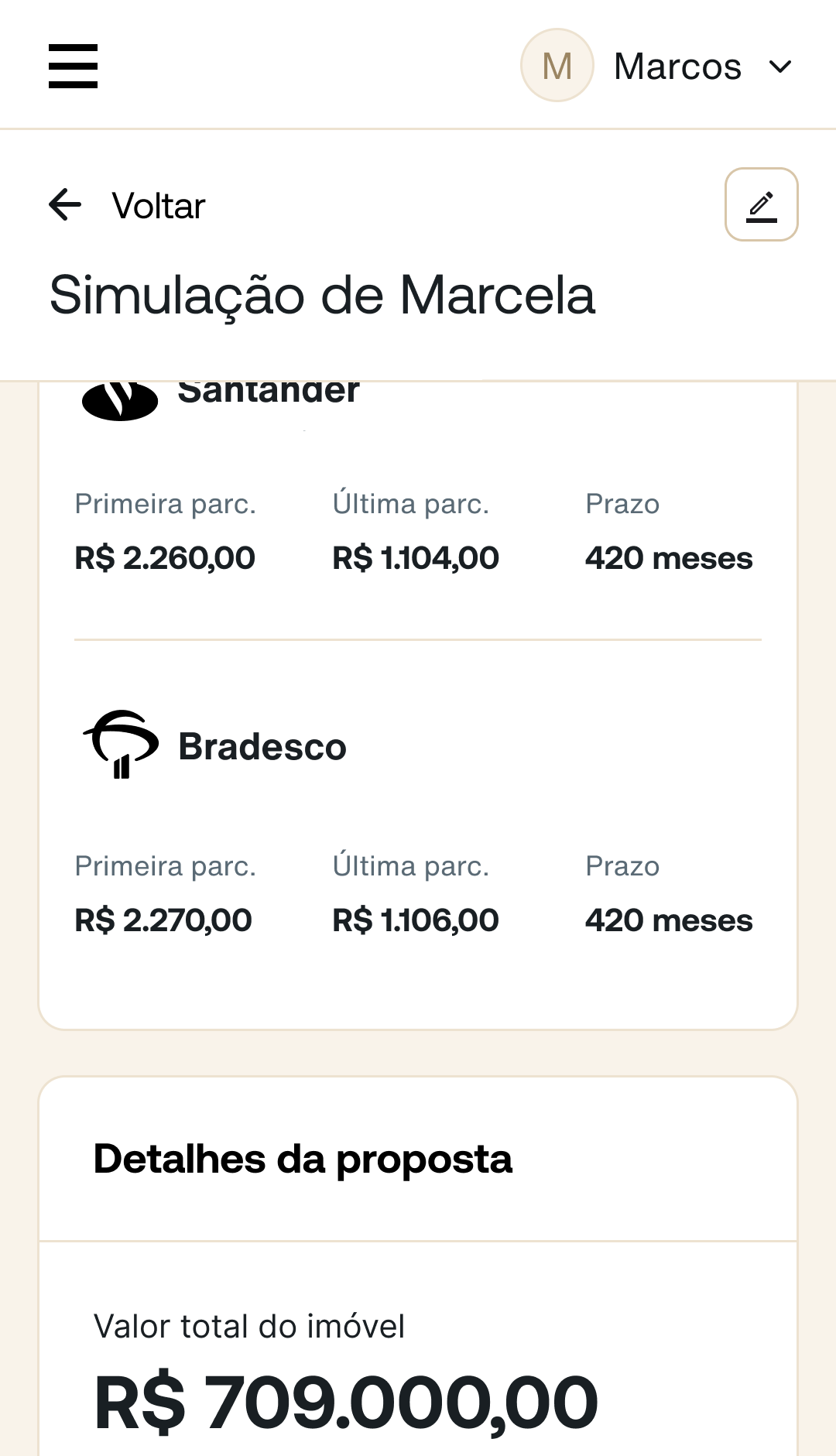
Task: Select the Bradesco offer name
Action: tap(262, 747)
